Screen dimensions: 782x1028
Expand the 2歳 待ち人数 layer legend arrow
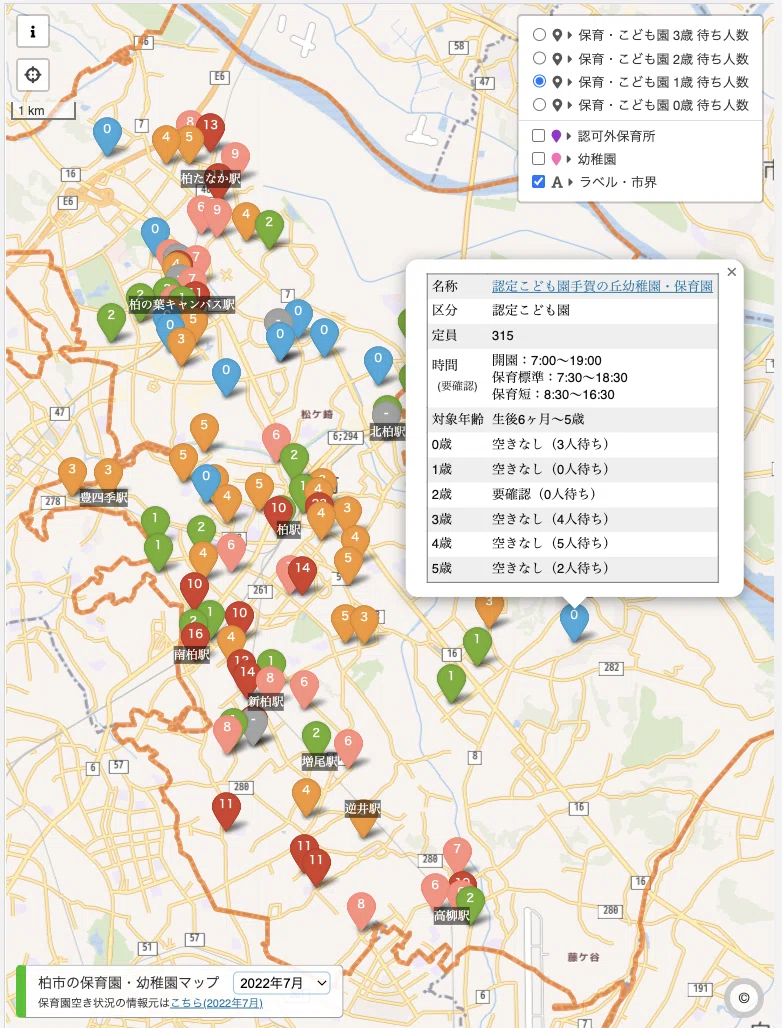570,59
